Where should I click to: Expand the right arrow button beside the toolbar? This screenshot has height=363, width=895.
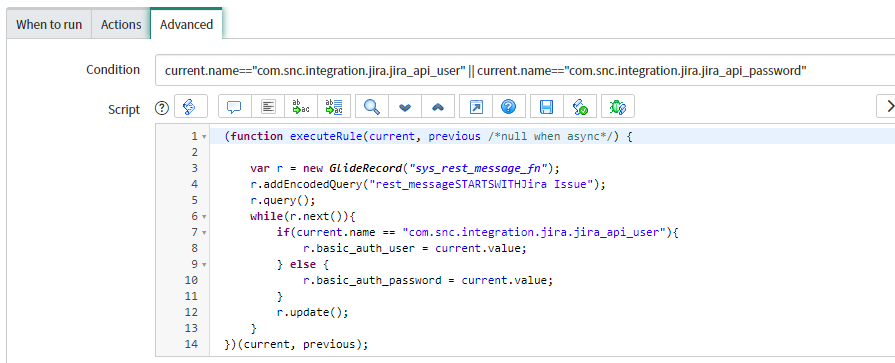[x=887, y=106]
